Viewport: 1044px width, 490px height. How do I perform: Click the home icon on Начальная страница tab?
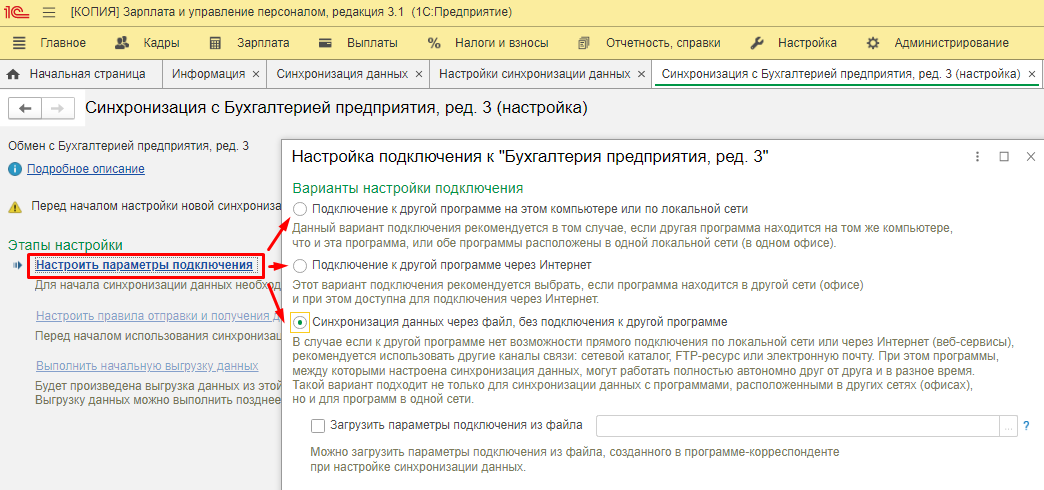pyautogui.click(x=13, y=74)
